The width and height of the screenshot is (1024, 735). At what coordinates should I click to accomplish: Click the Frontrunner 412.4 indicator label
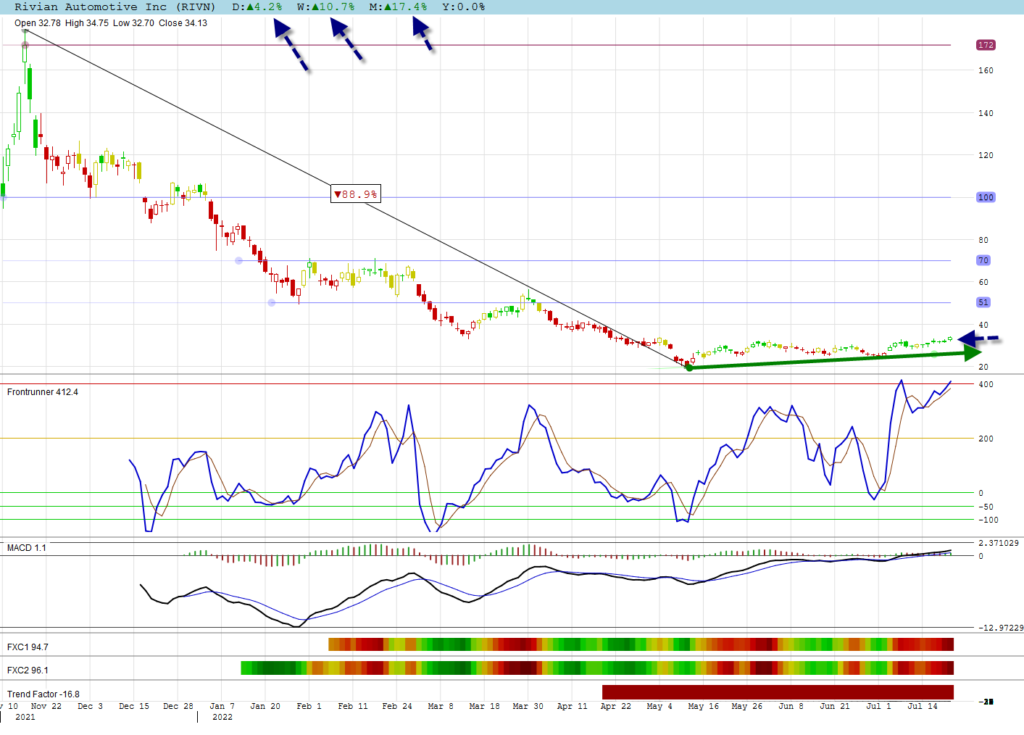[42, 392]
